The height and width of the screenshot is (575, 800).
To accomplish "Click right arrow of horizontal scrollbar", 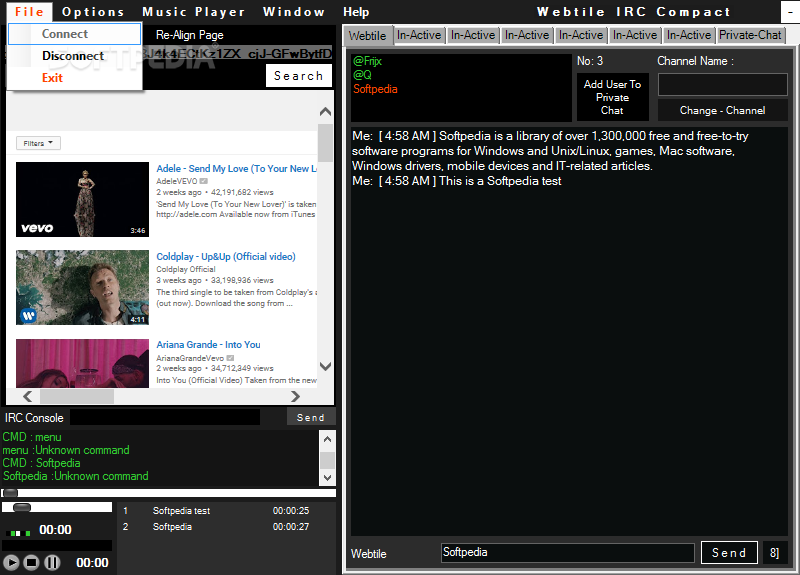I will (295, 396).
